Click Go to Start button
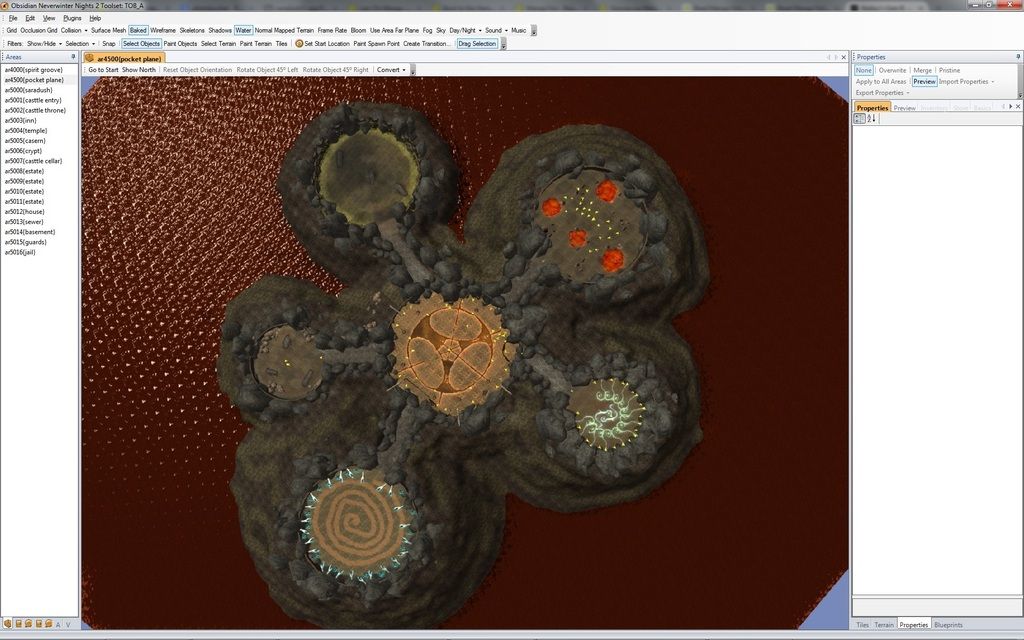Image resolution: width=1024 pixels, height=640 pixels. click(103, 70)
